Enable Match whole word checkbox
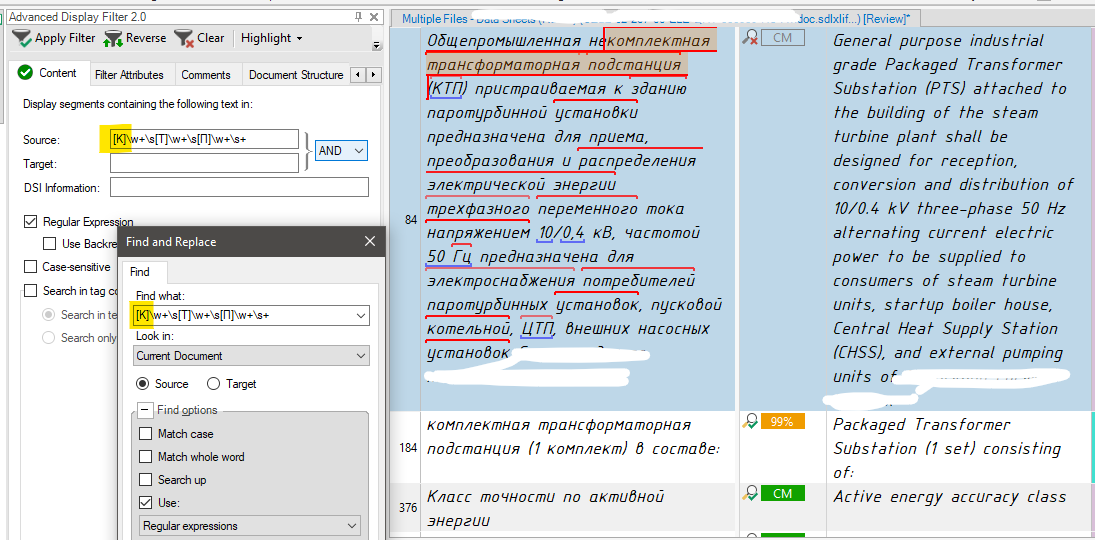 click(145, 457)
